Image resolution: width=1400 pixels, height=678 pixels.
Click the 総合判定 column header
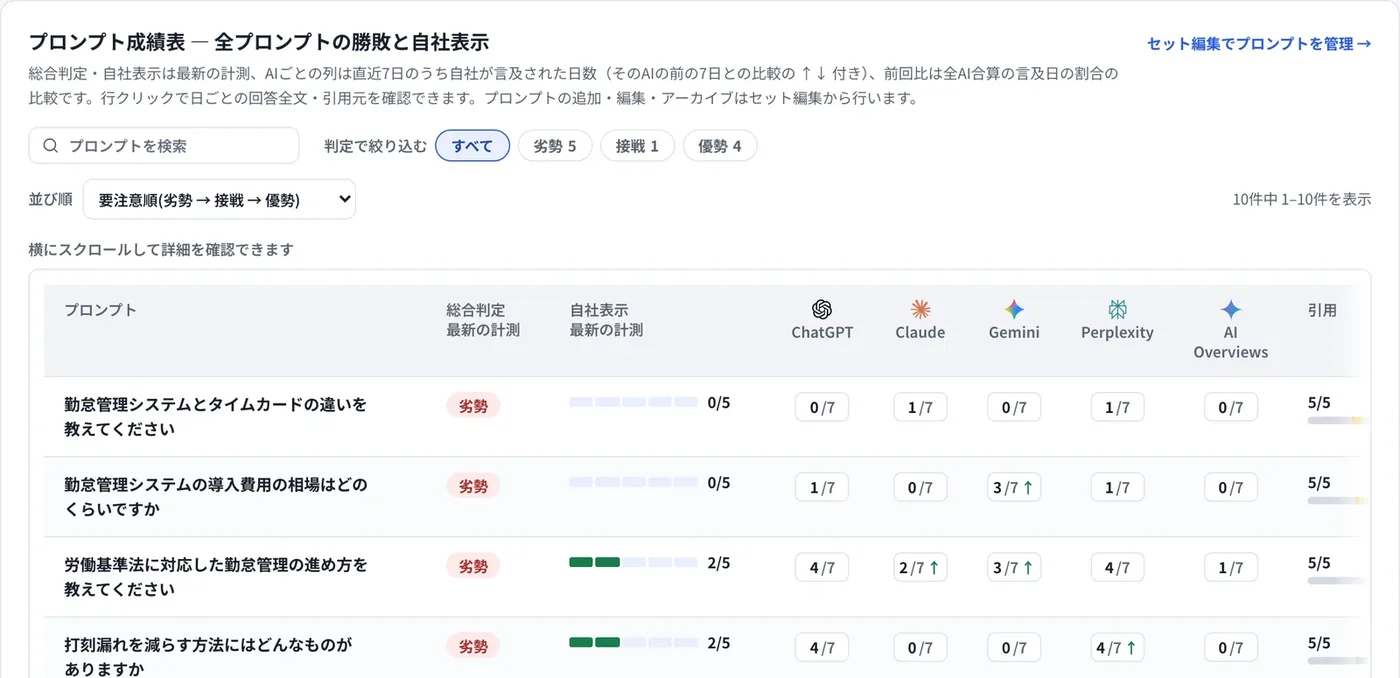coord(483,320)
